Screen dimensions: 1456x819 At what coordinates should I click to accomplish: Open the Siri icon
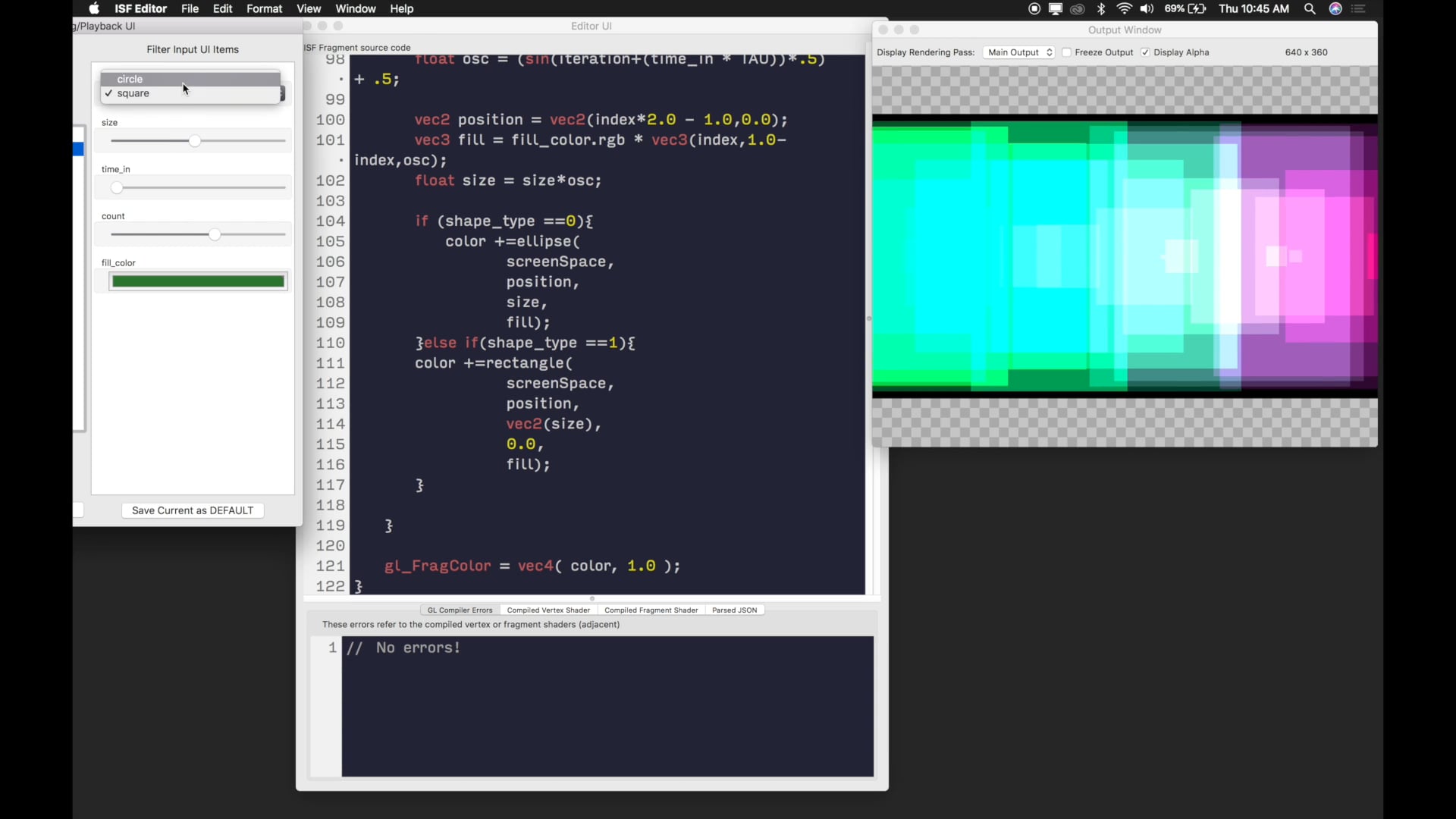[1335, 9]
